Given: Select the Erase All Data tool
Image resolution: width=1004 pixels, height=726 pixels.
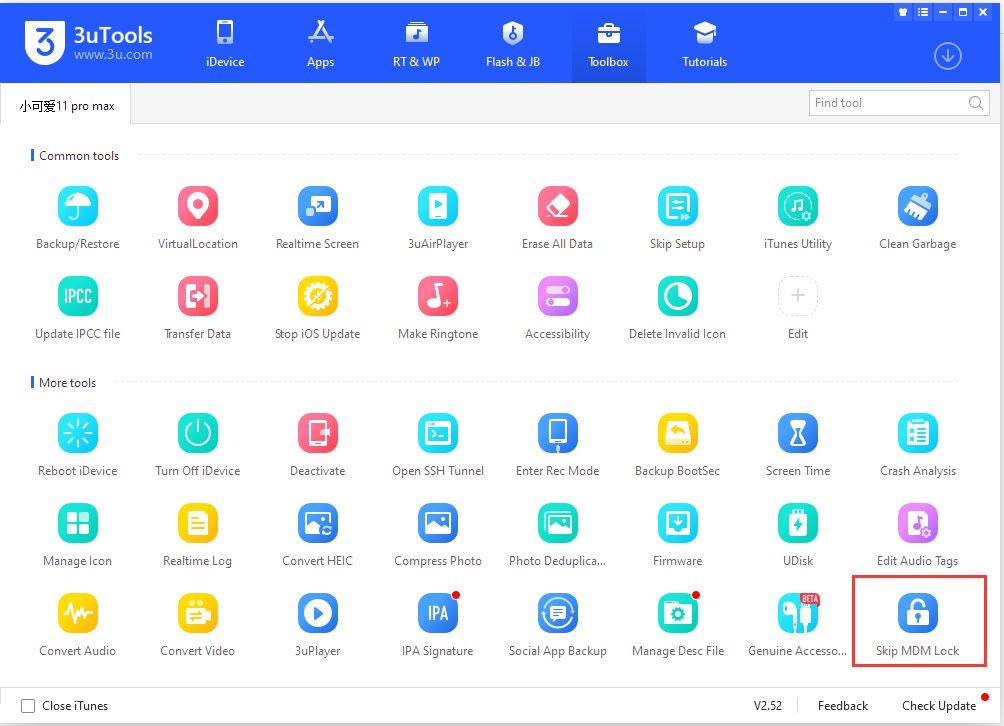Looking at the screenshot, I should tap(558, 218).
